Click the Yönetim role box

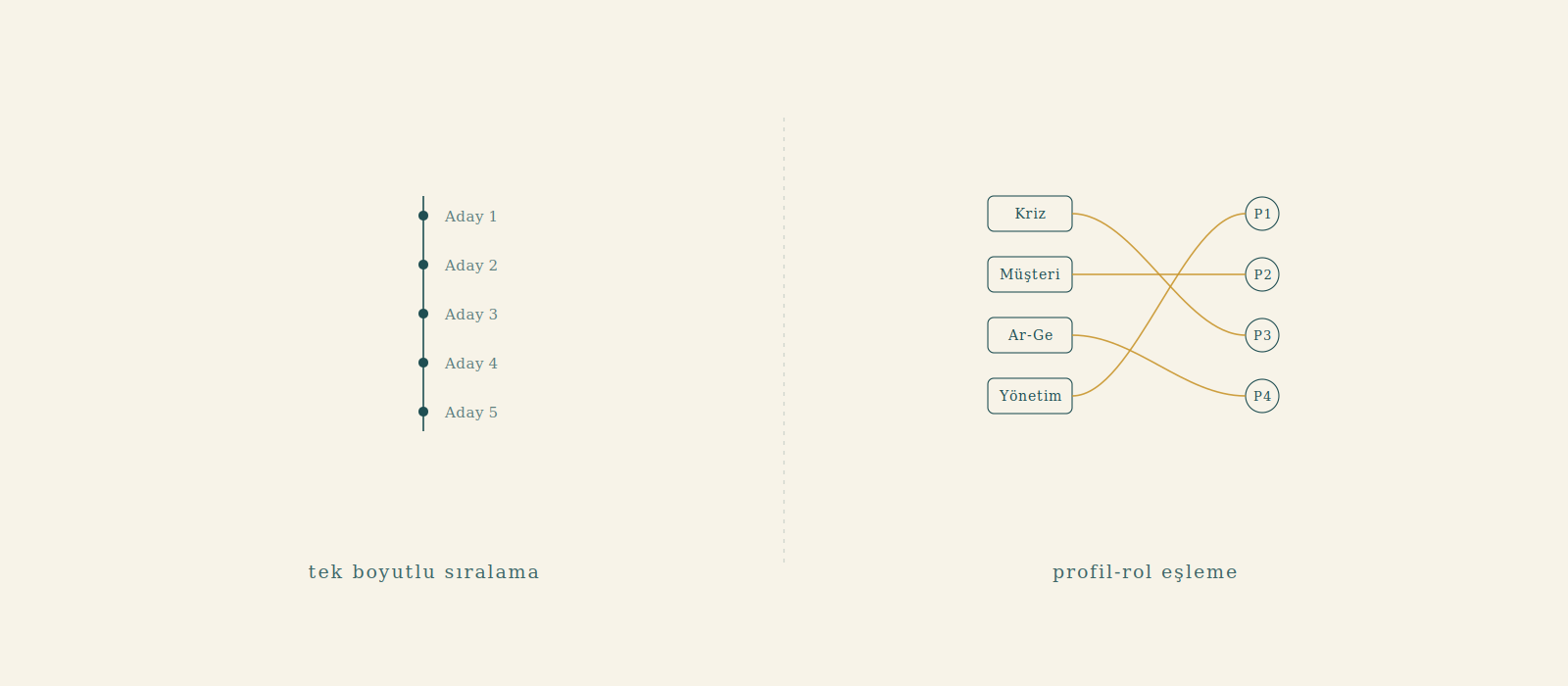click(1030, 396)
